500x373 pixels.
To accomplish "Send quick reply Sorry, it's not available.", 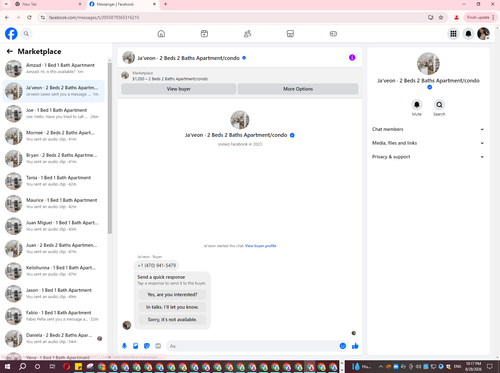I will click(x=172, y=319).
